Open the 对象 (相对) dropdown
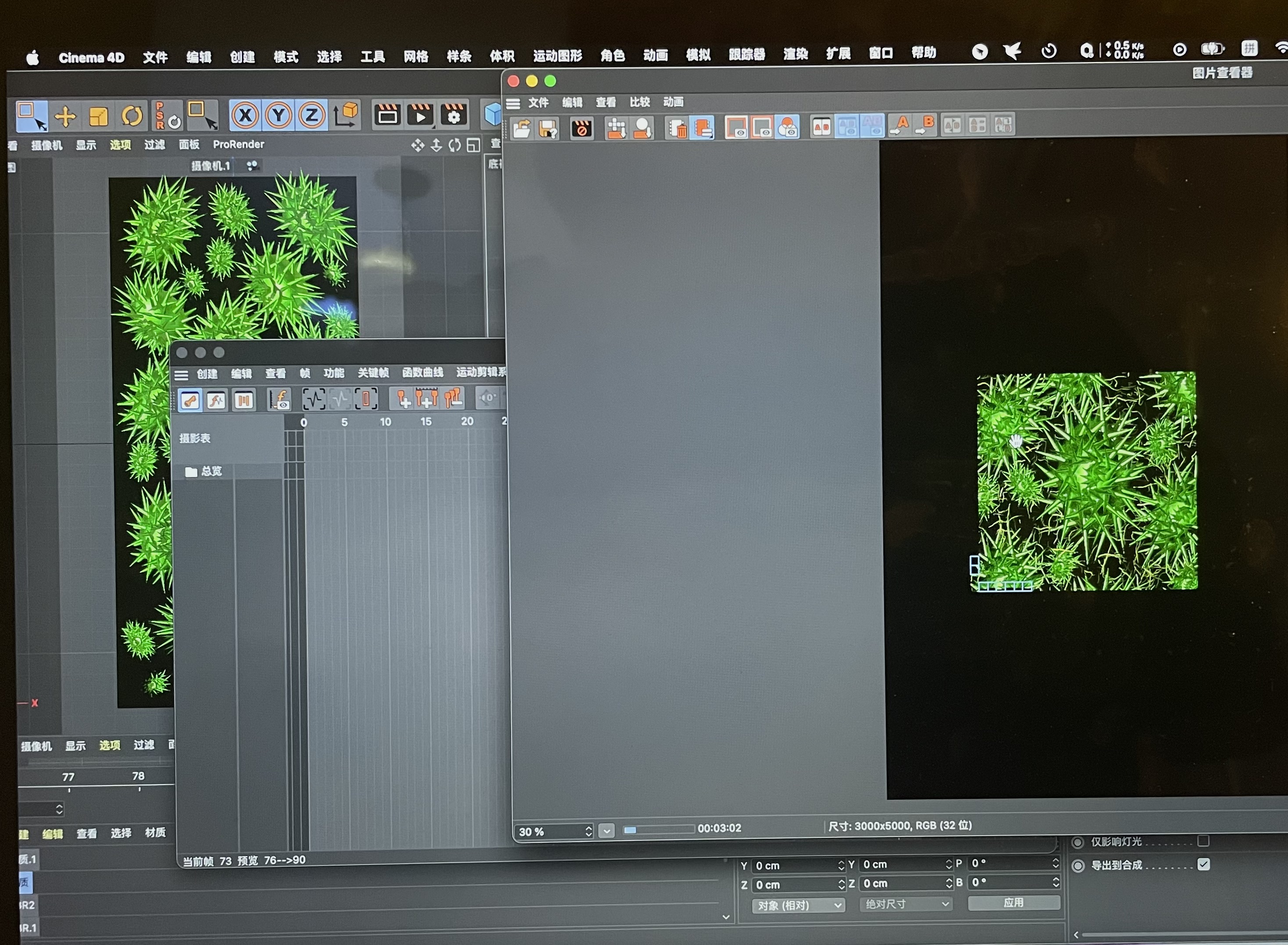The height and width of the screenshot is (945, 1288). click(798, 906)
